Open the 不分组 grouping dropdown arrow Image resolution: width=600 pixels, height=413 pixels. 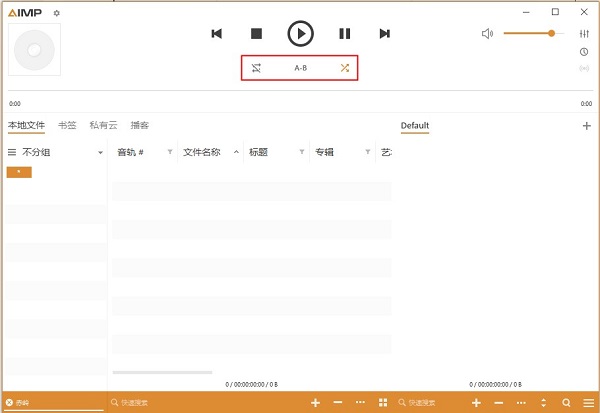click(x=100, y=152)
